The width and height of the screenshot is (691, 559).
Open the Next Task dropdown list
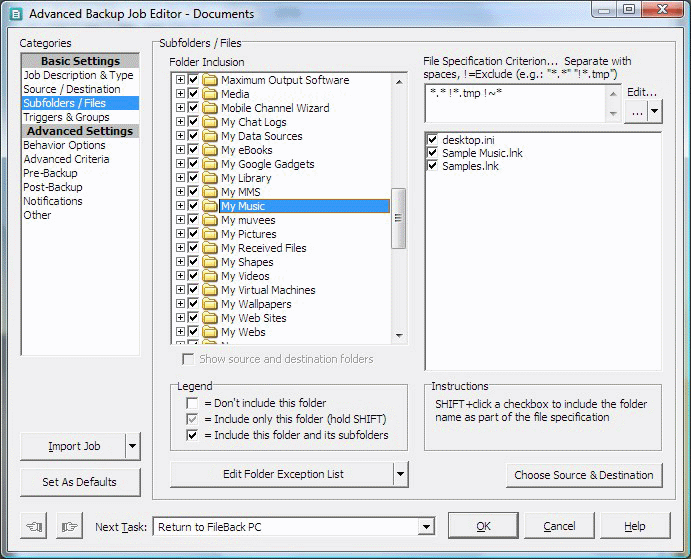tap(426, 526)
